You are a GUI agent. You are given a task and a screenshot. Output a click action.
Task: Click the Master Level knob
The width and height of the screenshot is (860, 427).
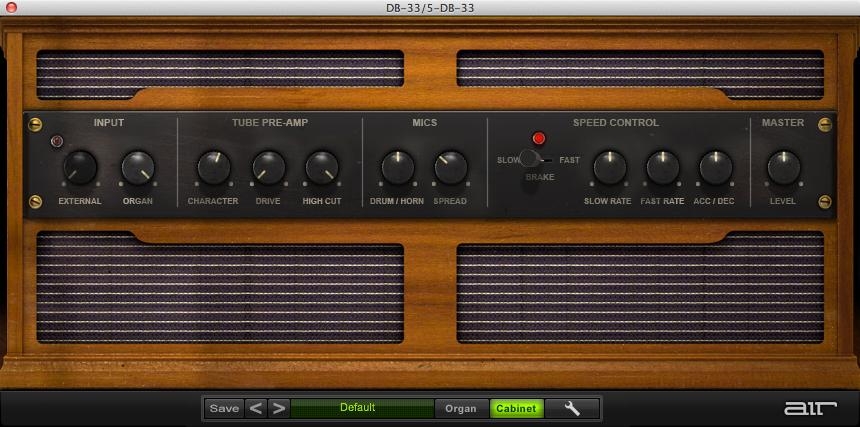783,167
